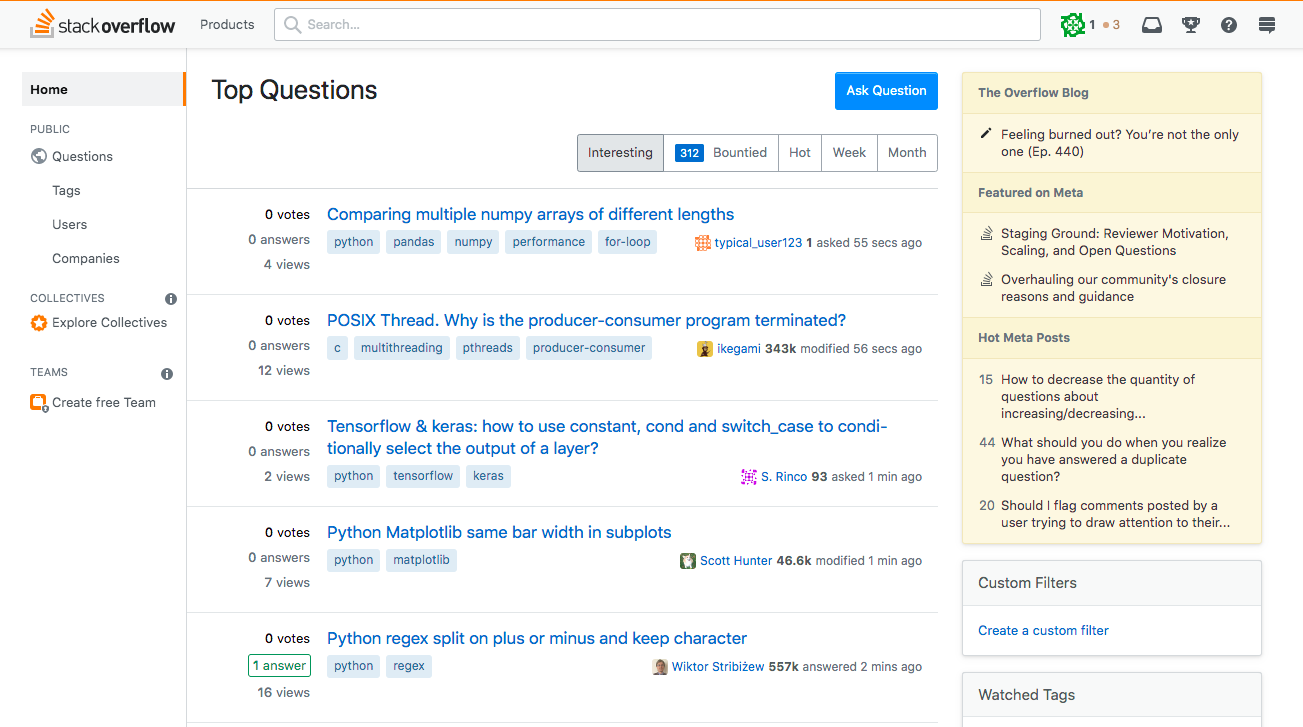Open Users in the sidebar

[69, 224]
